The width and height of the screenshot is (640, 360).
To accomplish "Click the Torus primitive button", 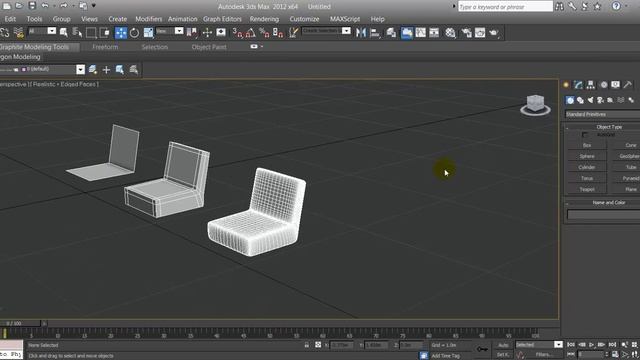I will pyautogui.click(x=587, y=178).
